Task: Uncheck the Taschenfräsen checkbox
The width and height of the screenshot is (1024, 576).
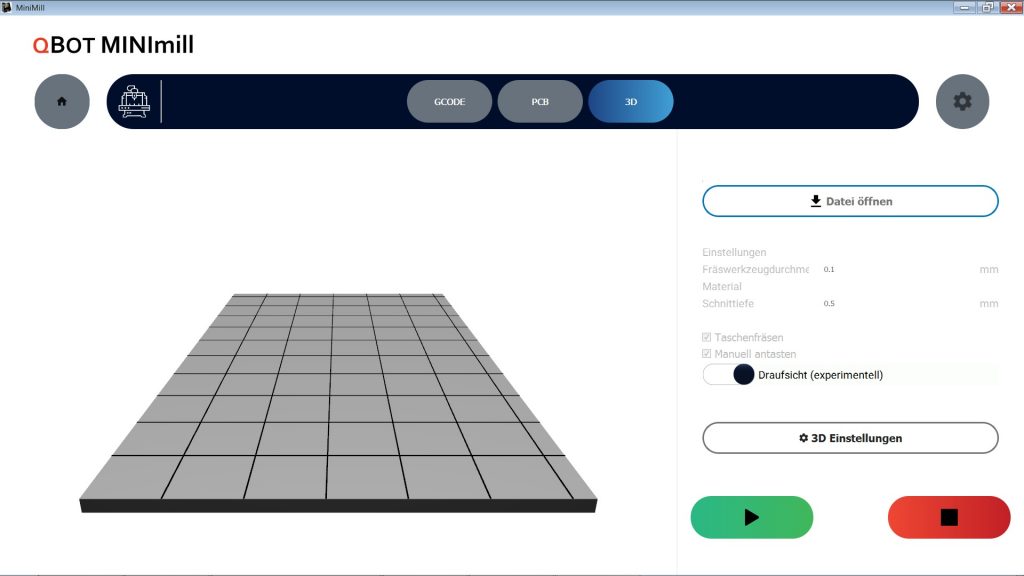Action: point(708,338)
